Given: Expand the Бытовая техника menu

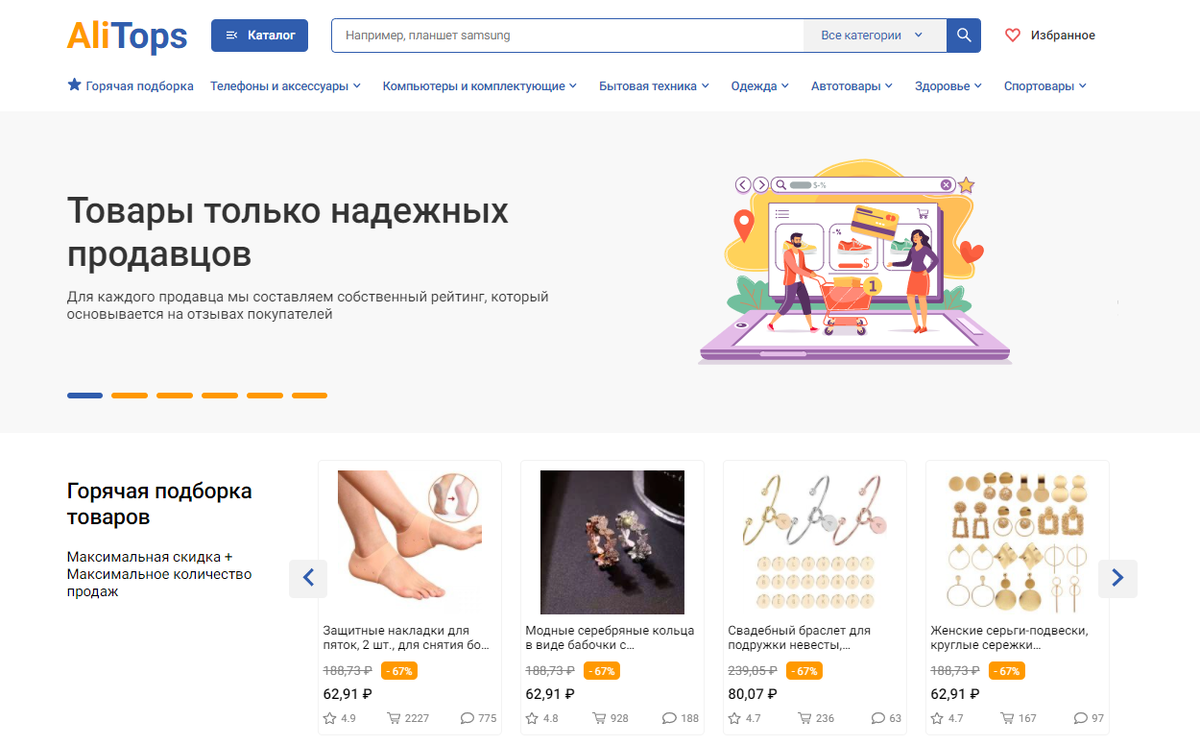Looking at the screenshot, I should click(654, 86).
